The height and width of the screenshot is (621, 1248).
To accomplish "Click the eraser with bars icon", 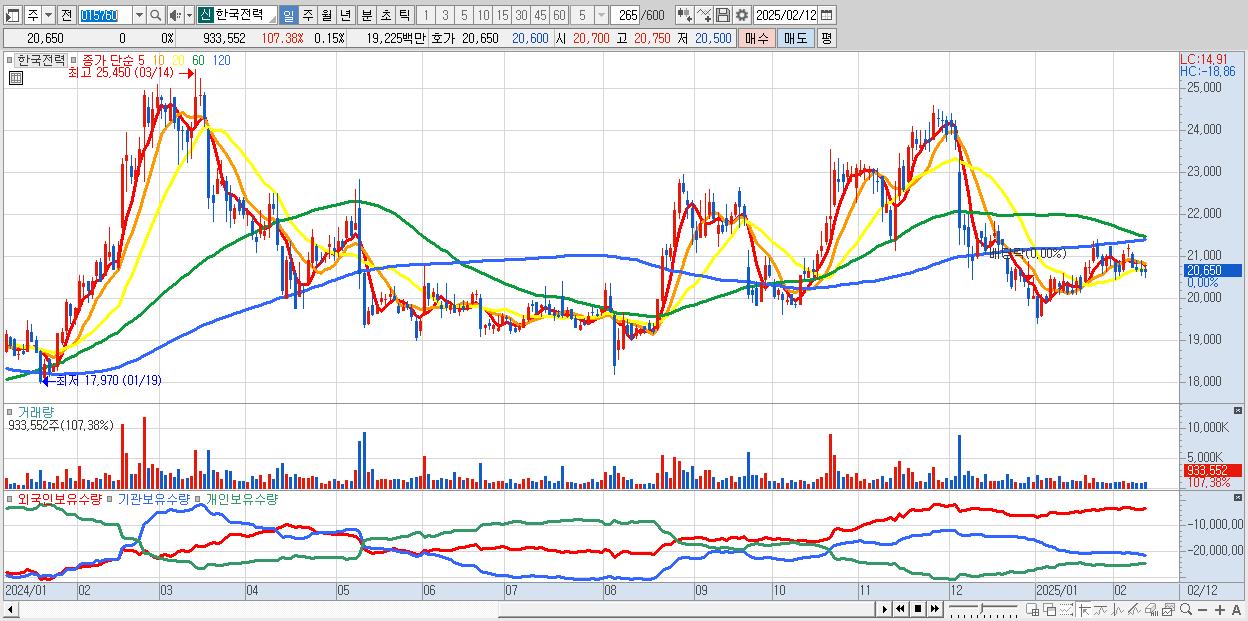I will [x=1151, y=609].
